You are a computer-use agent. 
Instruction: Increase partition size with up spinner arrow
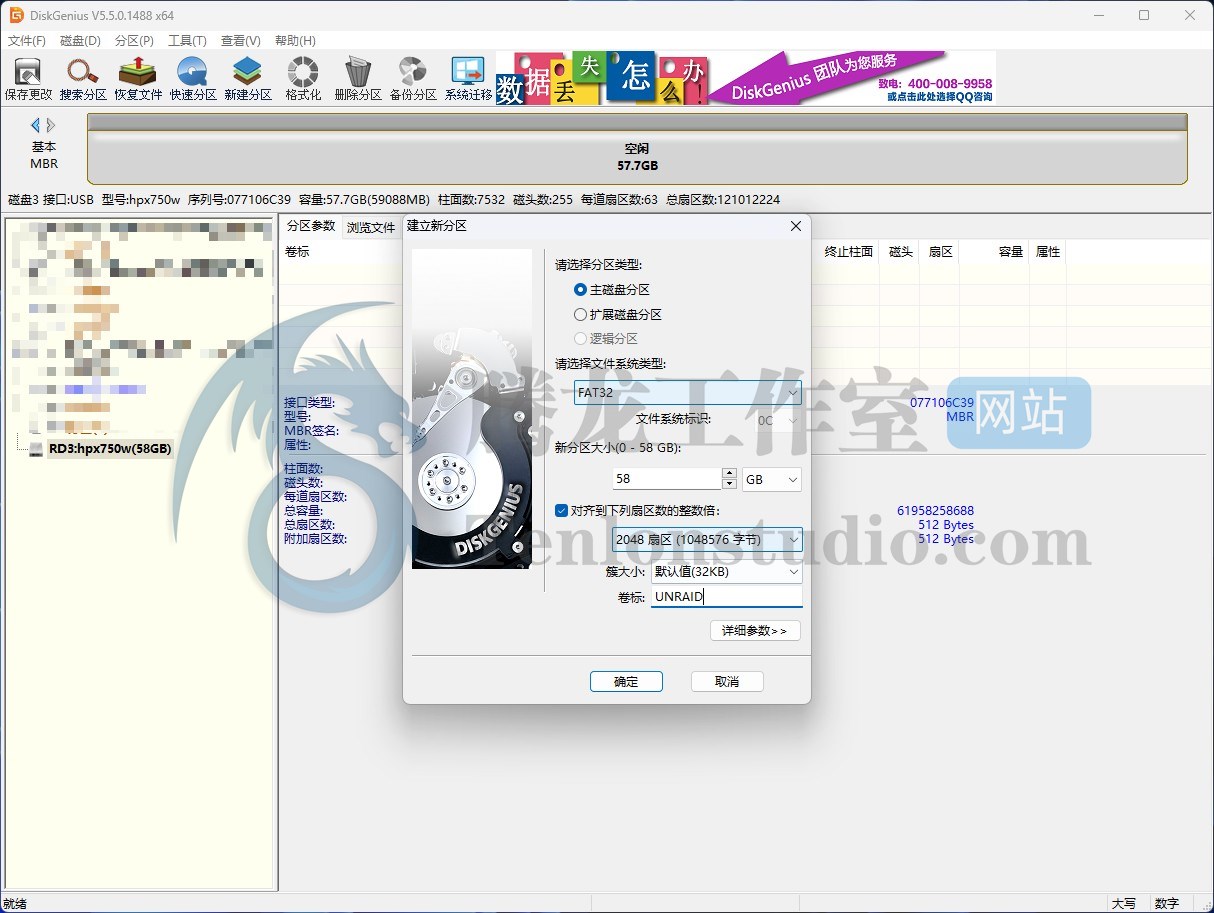(x=729, y=474)
